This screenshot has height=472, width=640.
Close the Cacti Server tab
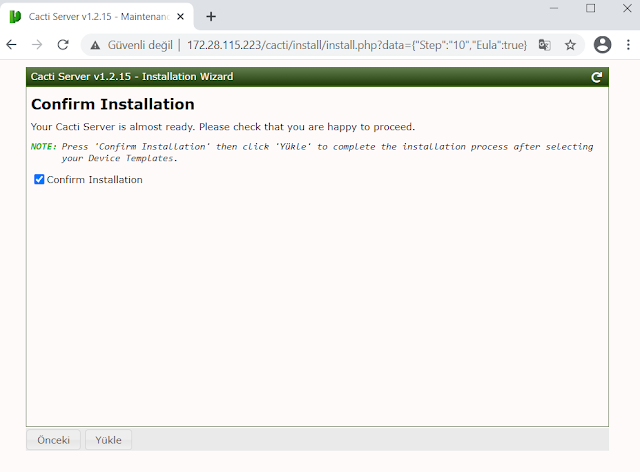click(180, 17)
